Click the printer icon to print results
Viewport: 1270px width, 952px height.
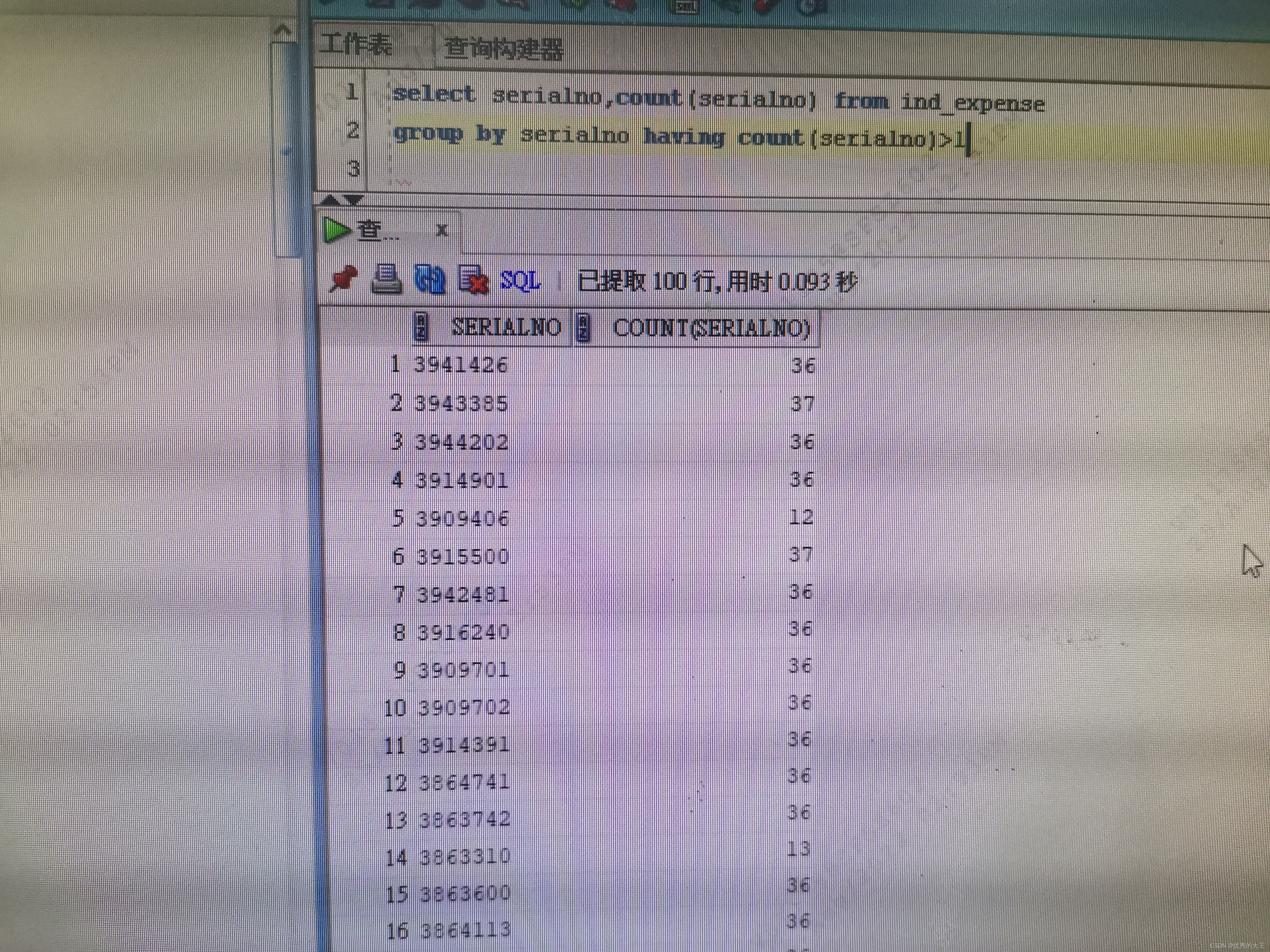coord(386,280)
